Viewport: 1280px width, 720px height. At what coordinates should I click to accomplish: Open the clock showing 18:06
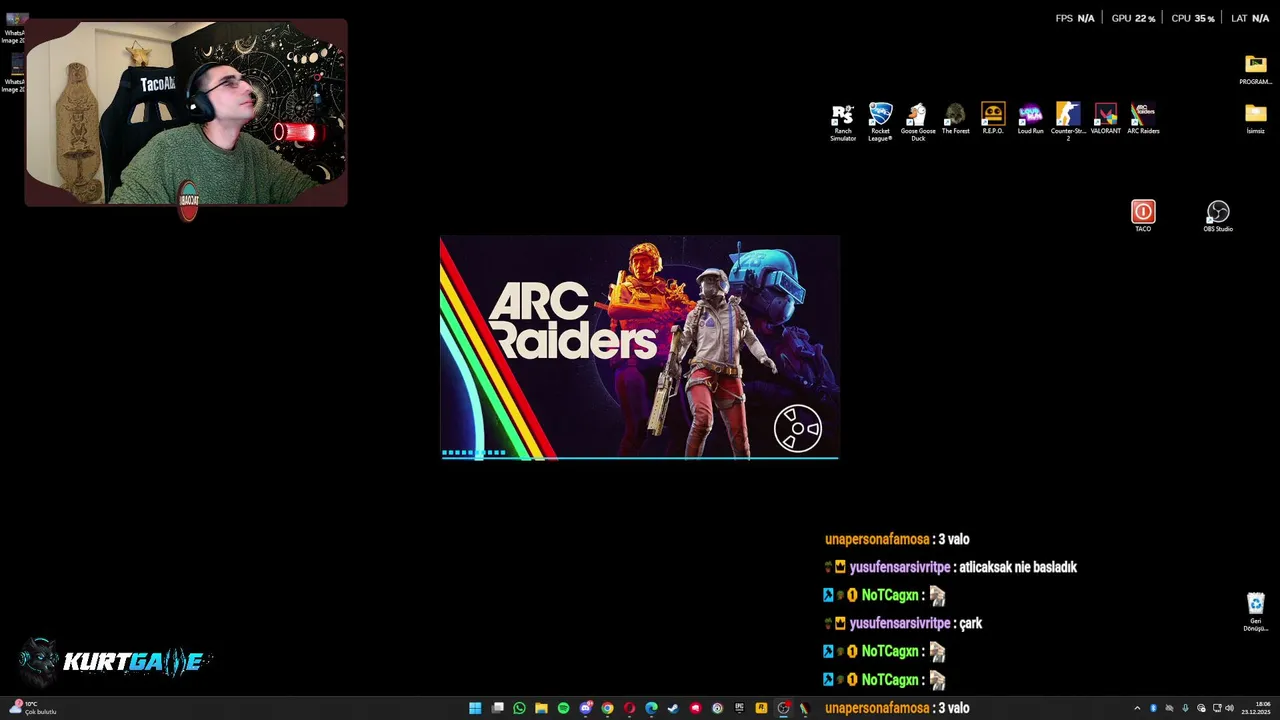tap(1256, 708)
